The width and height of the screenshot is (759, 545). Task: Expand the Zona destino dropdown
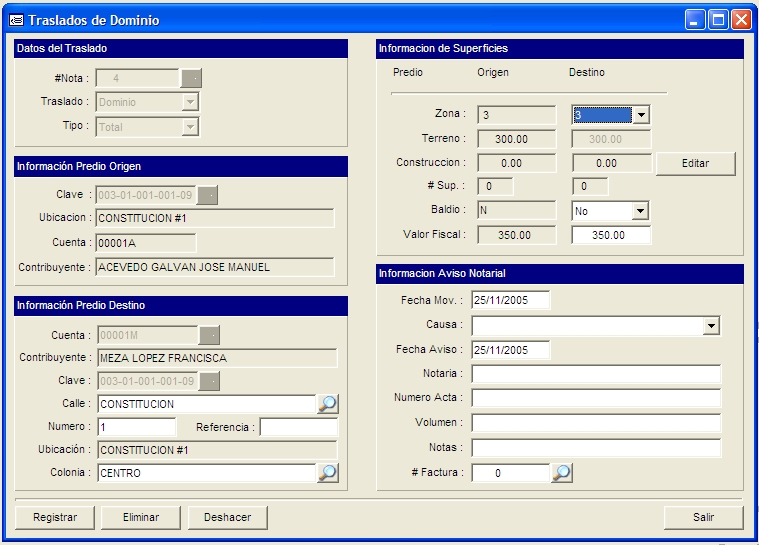641,115
